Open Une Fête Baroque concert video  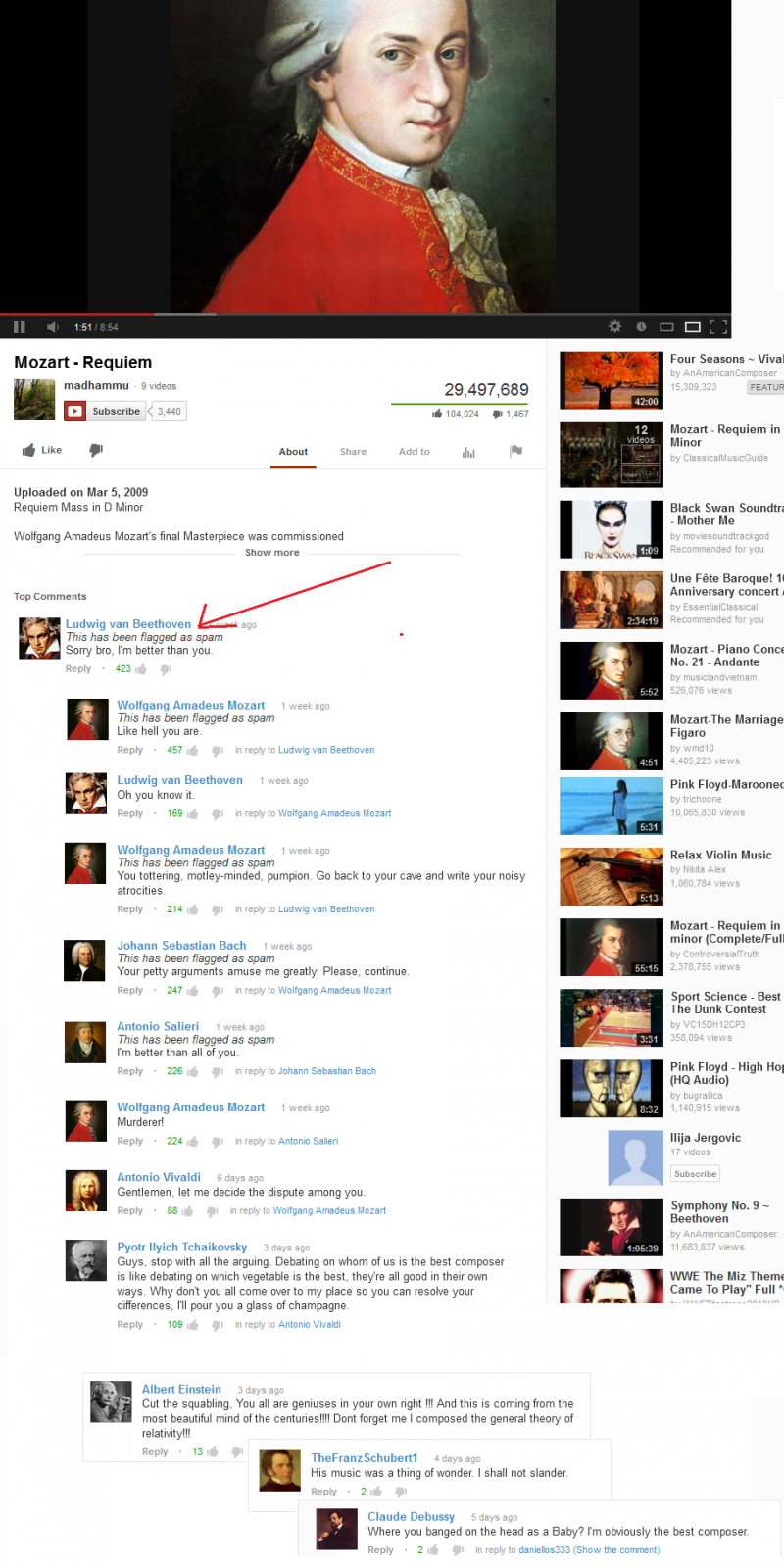[x=611, y=600]
